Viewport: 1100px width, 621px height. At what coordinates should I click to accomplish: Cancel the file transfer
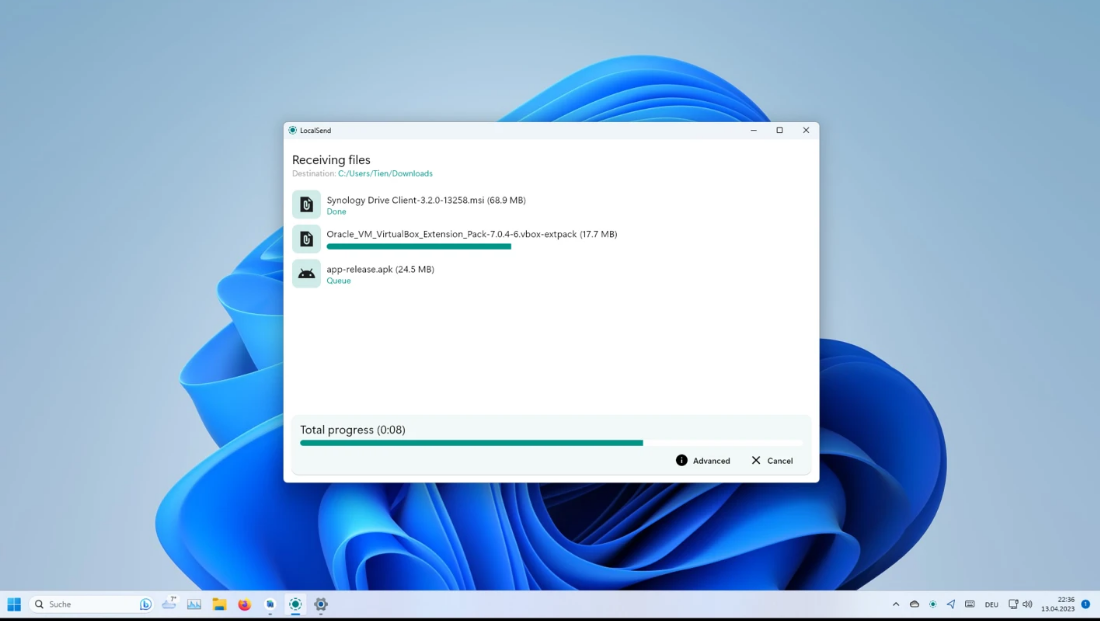tap(772, 460)
